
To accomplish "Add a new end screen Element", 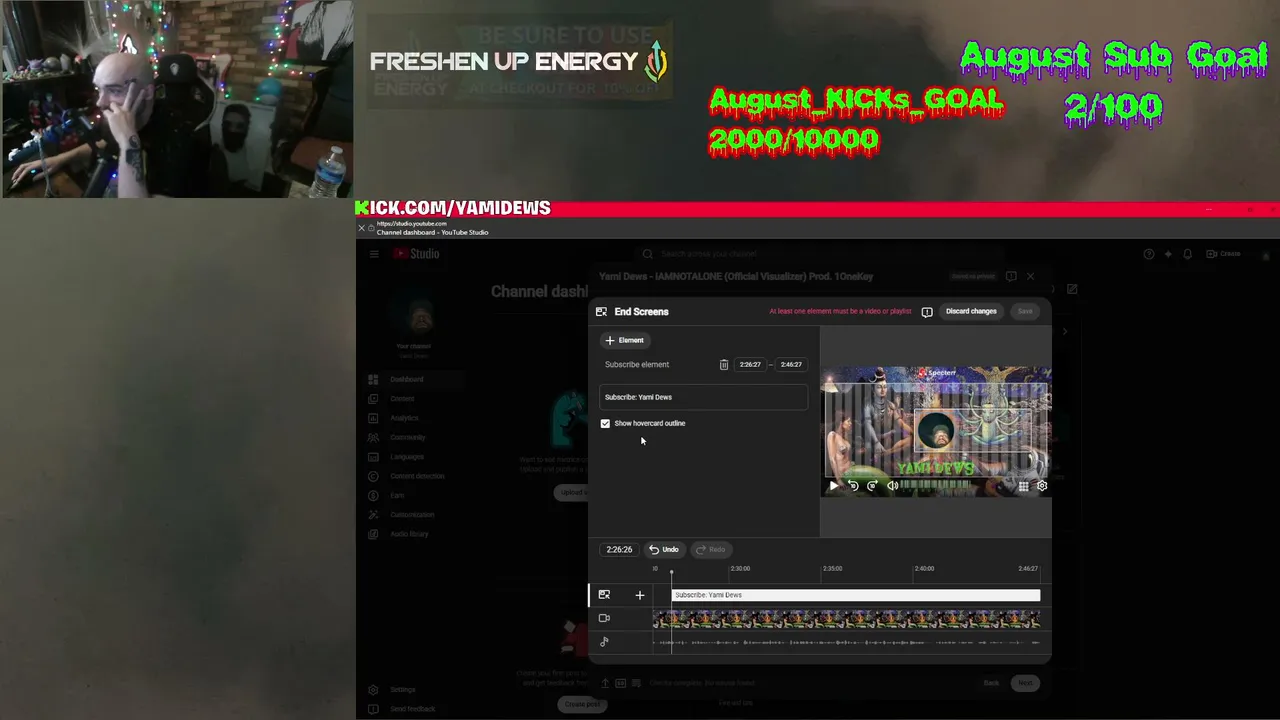I will click(x=625, y=340).
